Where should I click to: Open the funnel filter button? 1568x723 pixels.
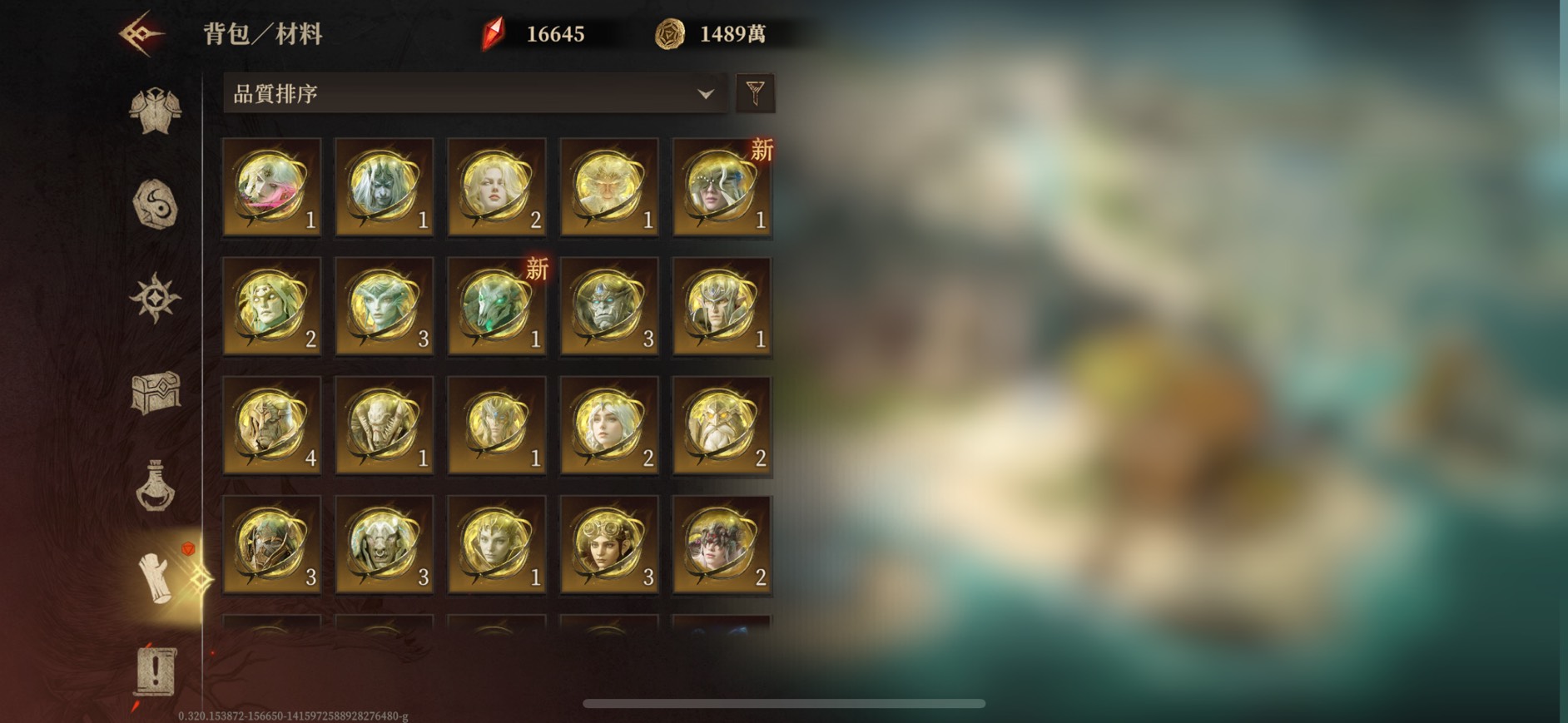pyautogui.click(x=755, y=92)
